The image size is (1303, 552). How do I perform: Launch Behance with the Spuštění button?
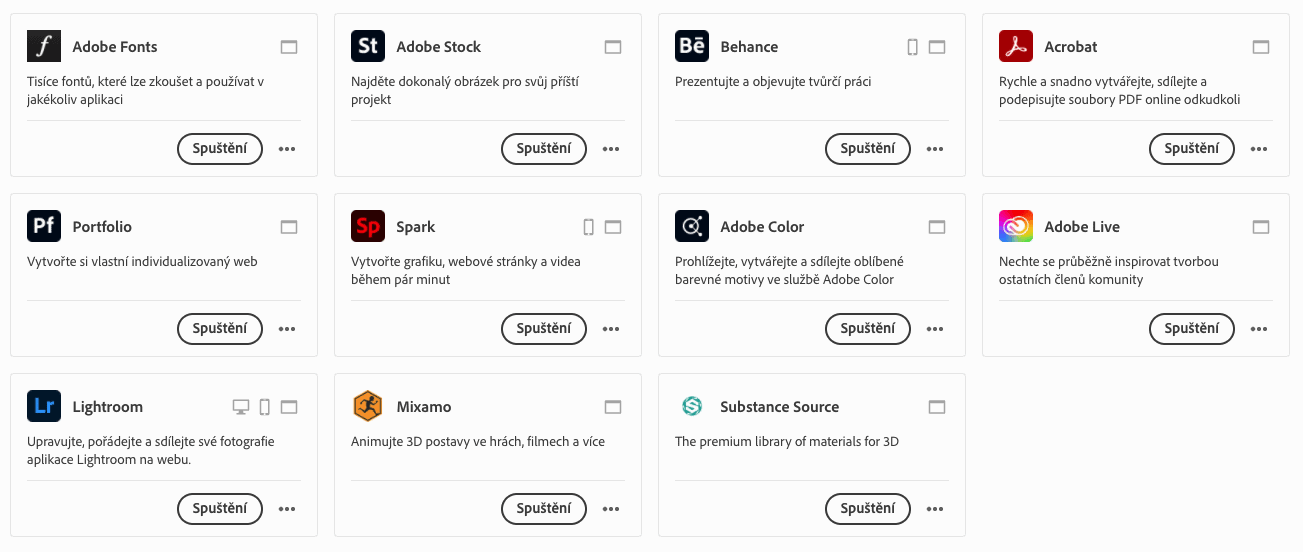point(867,149)
